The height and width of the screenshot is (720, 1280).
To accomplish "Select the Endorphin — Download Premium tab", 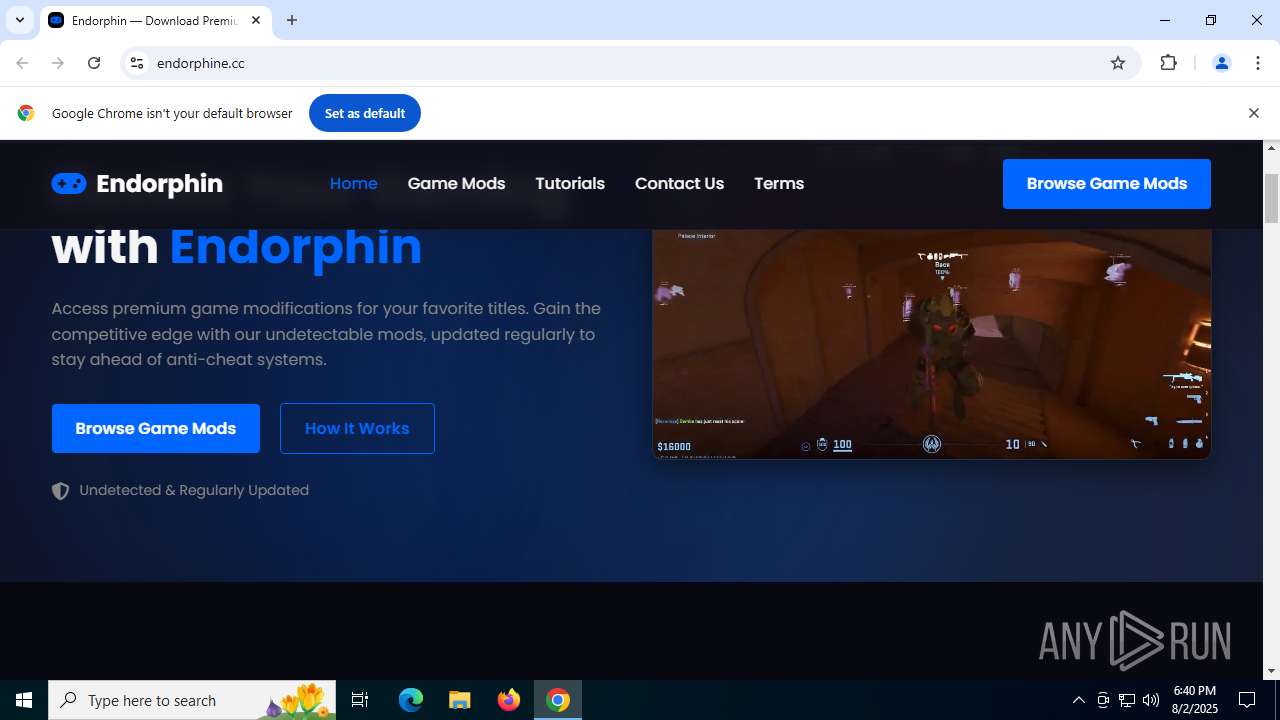I will point(155,20).
